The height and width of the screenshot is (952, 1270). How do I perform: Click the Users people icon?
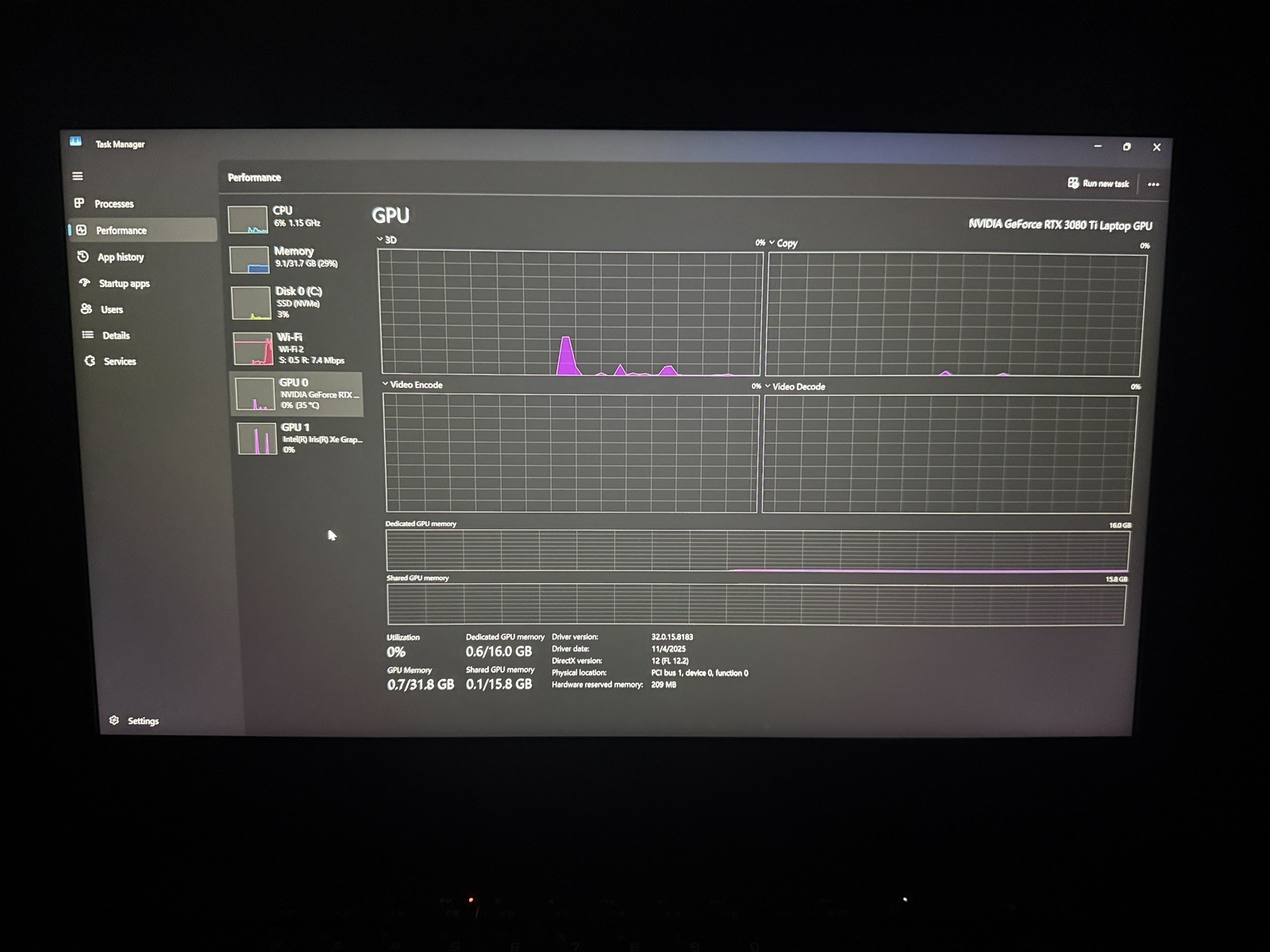click(x=86, y=309)
